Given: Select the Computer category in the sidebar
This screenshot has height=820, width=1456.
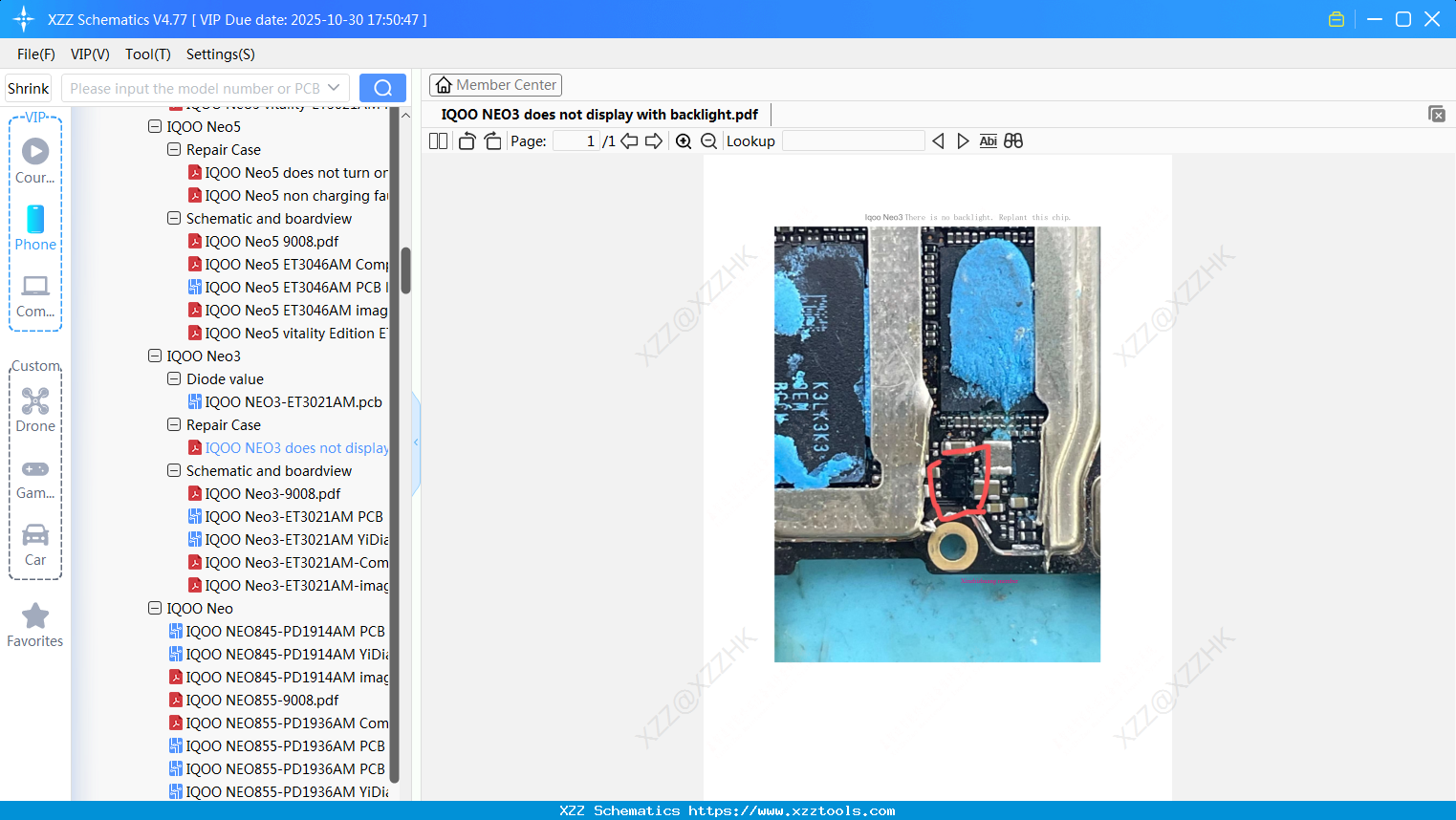Looking at the screenshot, I should [x=35, y=296].
